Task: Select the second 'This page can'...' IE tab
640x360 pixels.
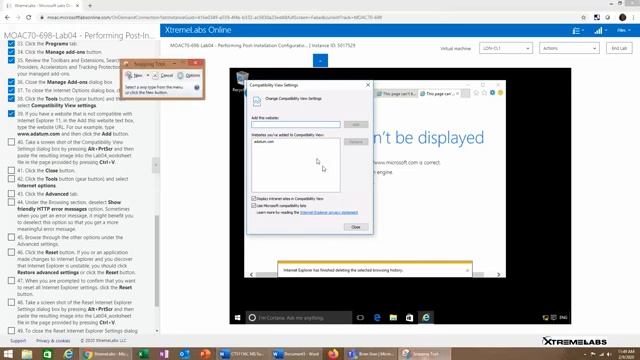Action: [x=440, y=93]
